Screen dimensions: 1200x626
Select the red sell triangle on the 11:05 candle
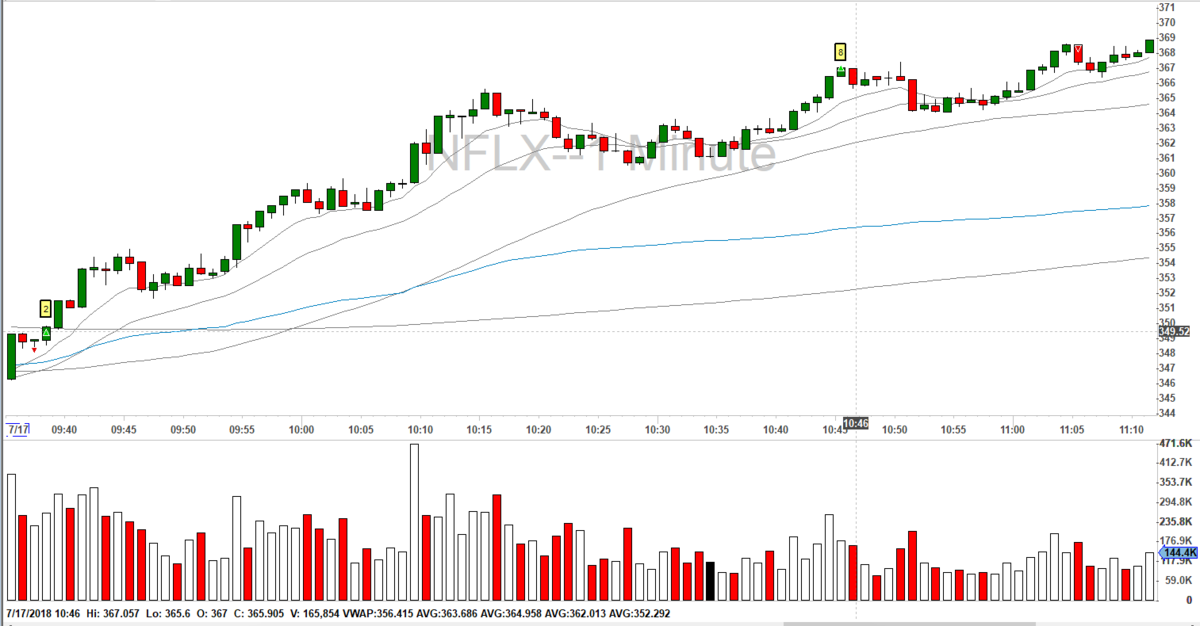pyautogui.click(x=1078, y=50)
